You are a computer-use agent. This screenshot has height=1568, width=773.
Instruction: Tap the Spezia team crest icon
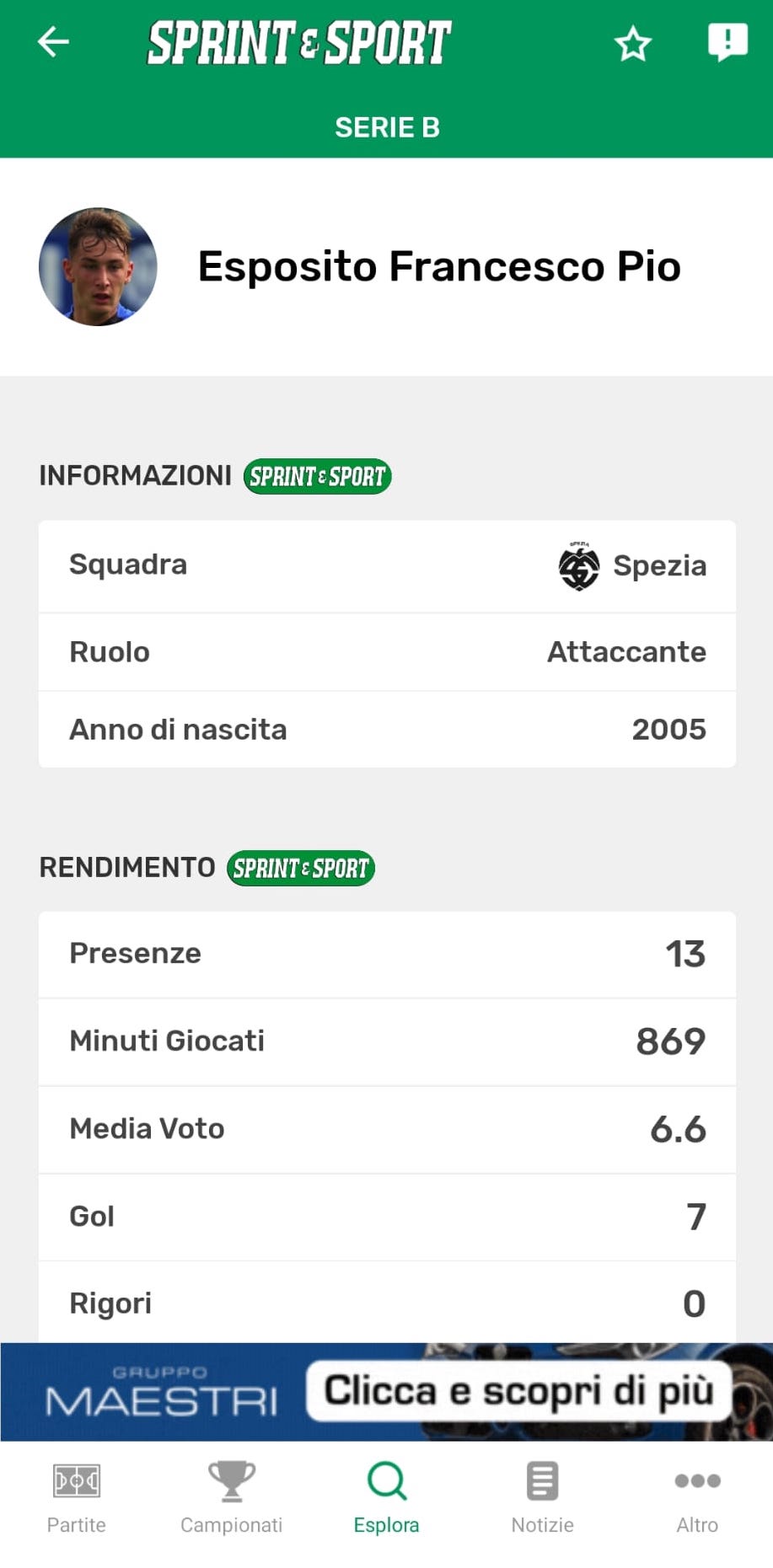579,566
